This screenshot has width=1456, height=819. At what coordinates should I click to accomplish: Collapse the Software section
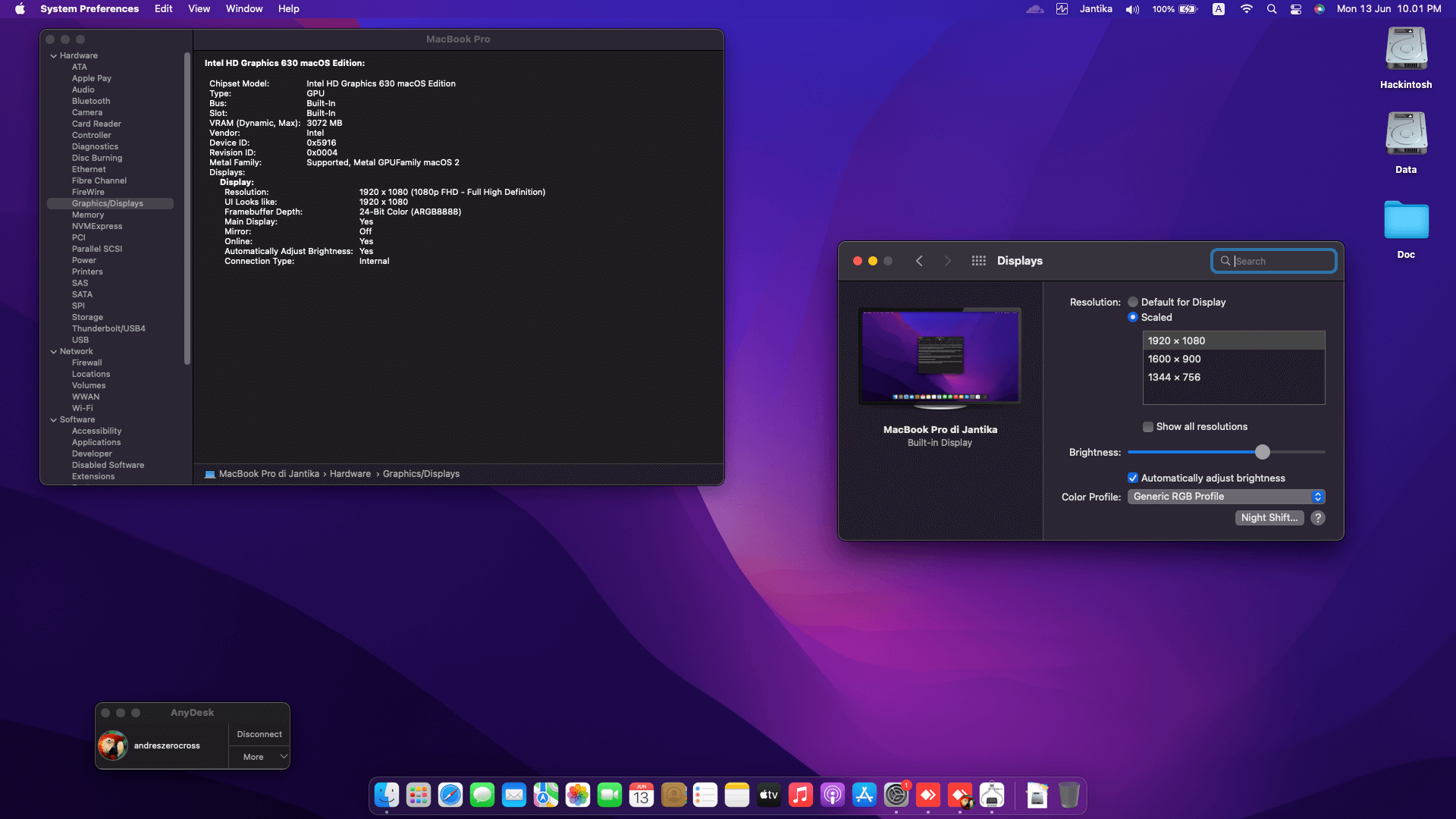coord(54,420)
